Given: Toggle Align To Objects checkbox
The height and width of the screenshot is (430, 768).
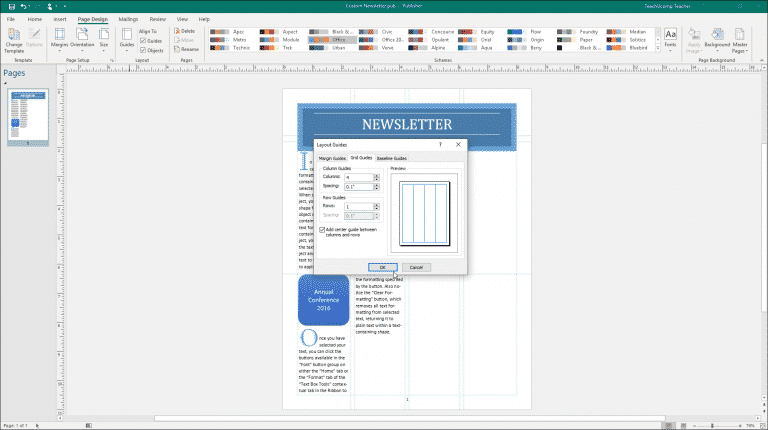Looking at the screenshot, I should pos(143,50).
